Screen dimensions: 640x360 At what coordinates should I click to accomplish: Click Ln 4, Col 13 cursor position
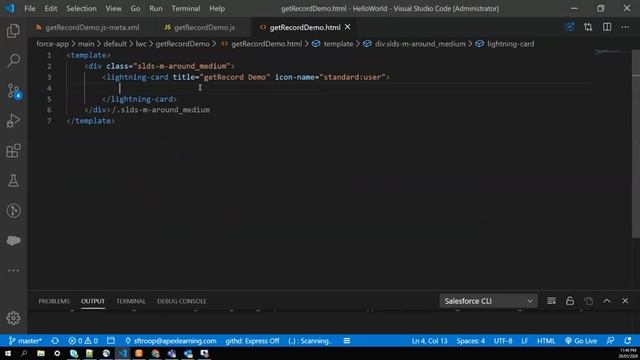pos(429,341)
